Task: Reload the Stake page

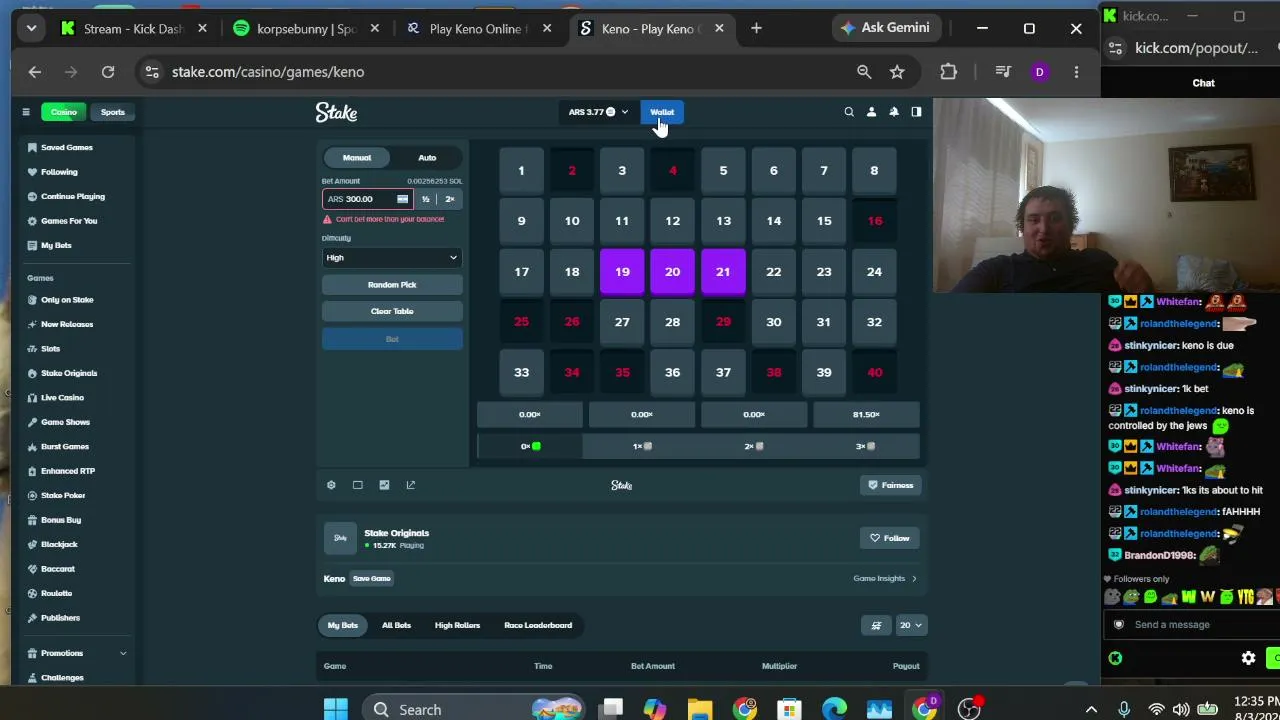Action: coord(108,72)
